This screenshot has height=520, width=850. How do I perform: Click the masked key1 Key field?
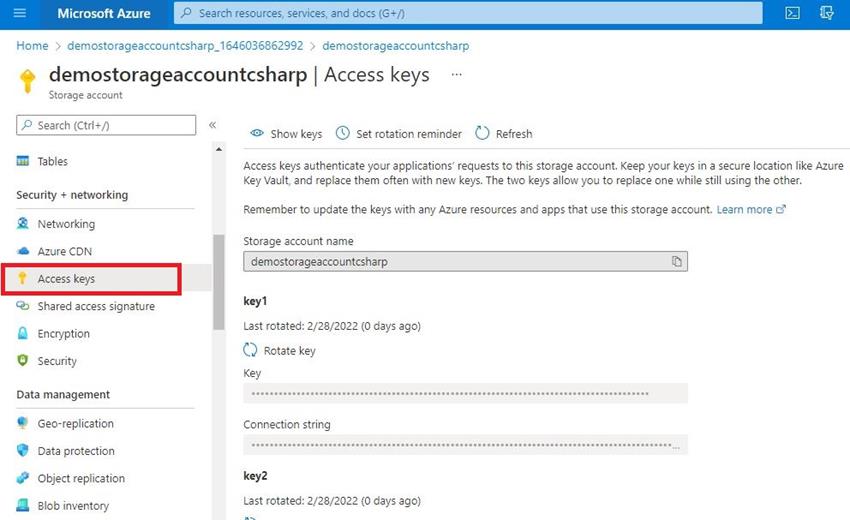tap(465, 393)
